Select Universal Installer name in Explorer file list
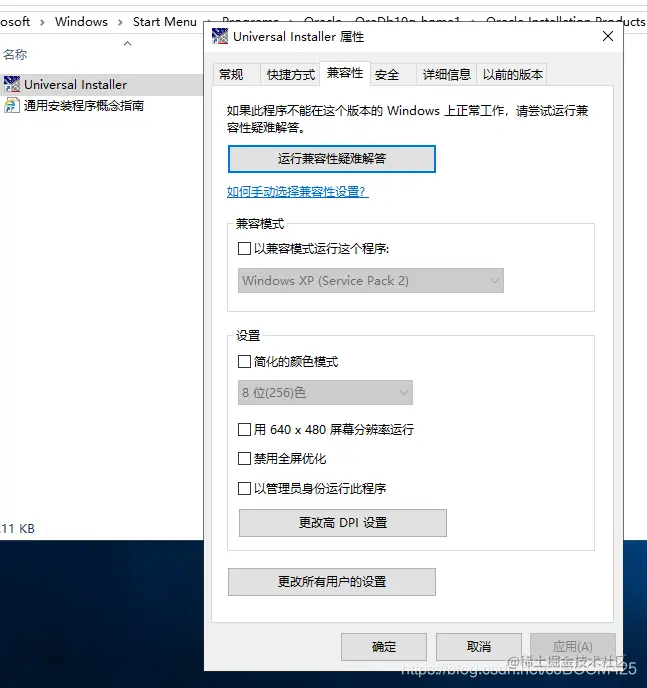The width and height of the screenshot is (647, 688). click(x=75, y=85)
